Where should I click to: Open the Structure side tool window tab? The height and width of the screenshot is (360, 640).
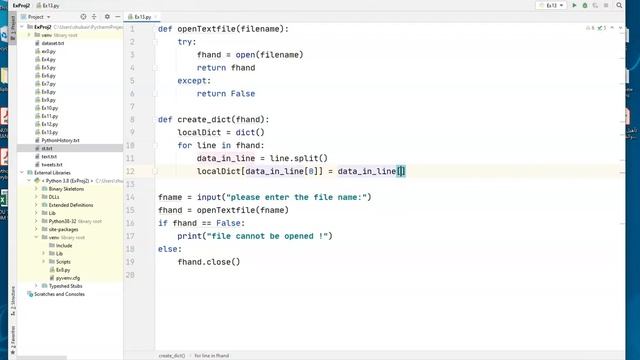click(x=13, y=301)
